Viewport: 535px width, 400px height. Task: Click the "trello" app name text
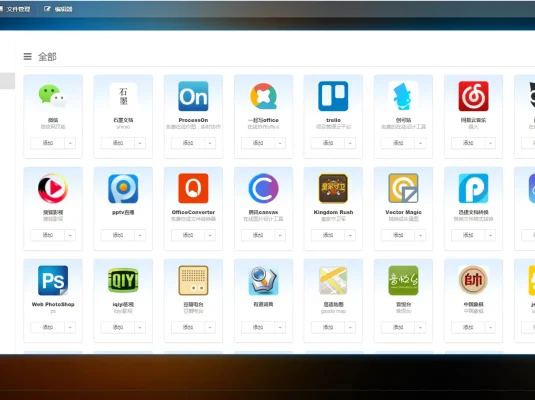tap(333, 120)
